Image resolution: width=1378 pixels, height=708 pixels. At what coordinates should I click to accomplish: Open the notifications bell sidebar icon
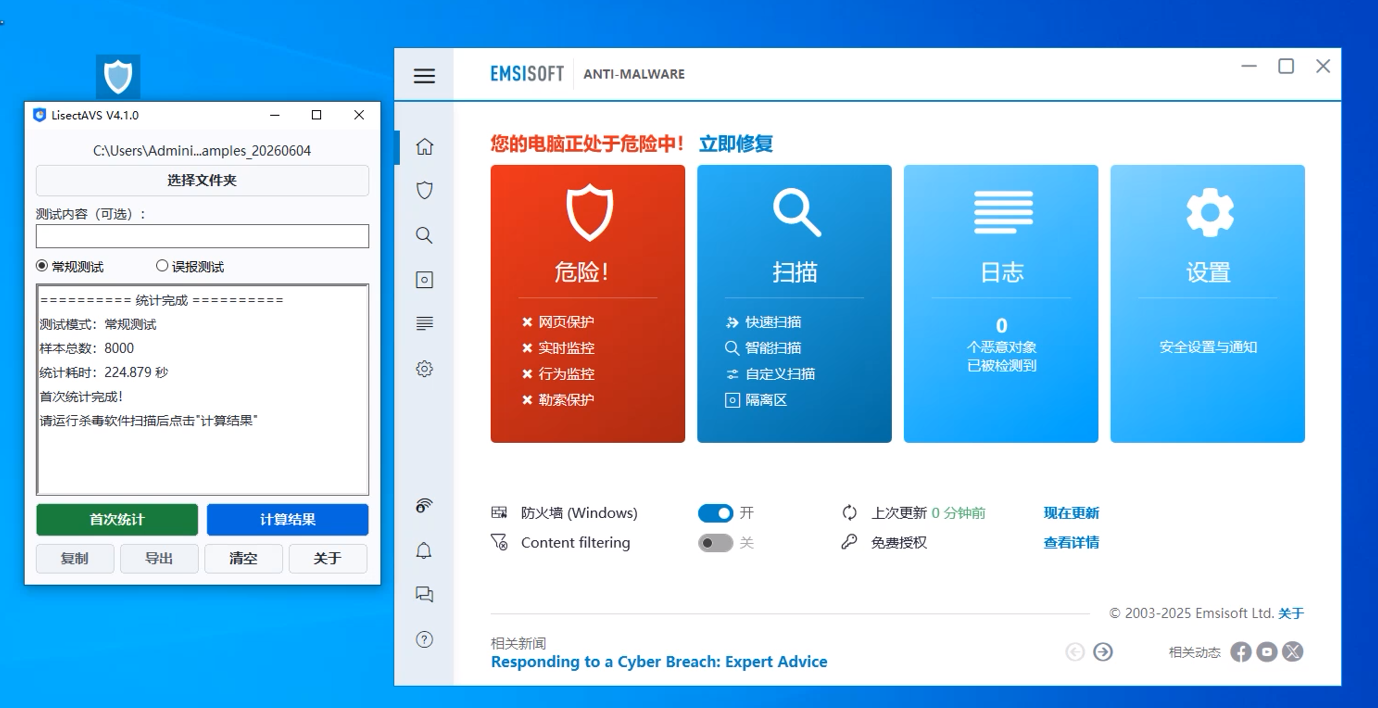424,551
